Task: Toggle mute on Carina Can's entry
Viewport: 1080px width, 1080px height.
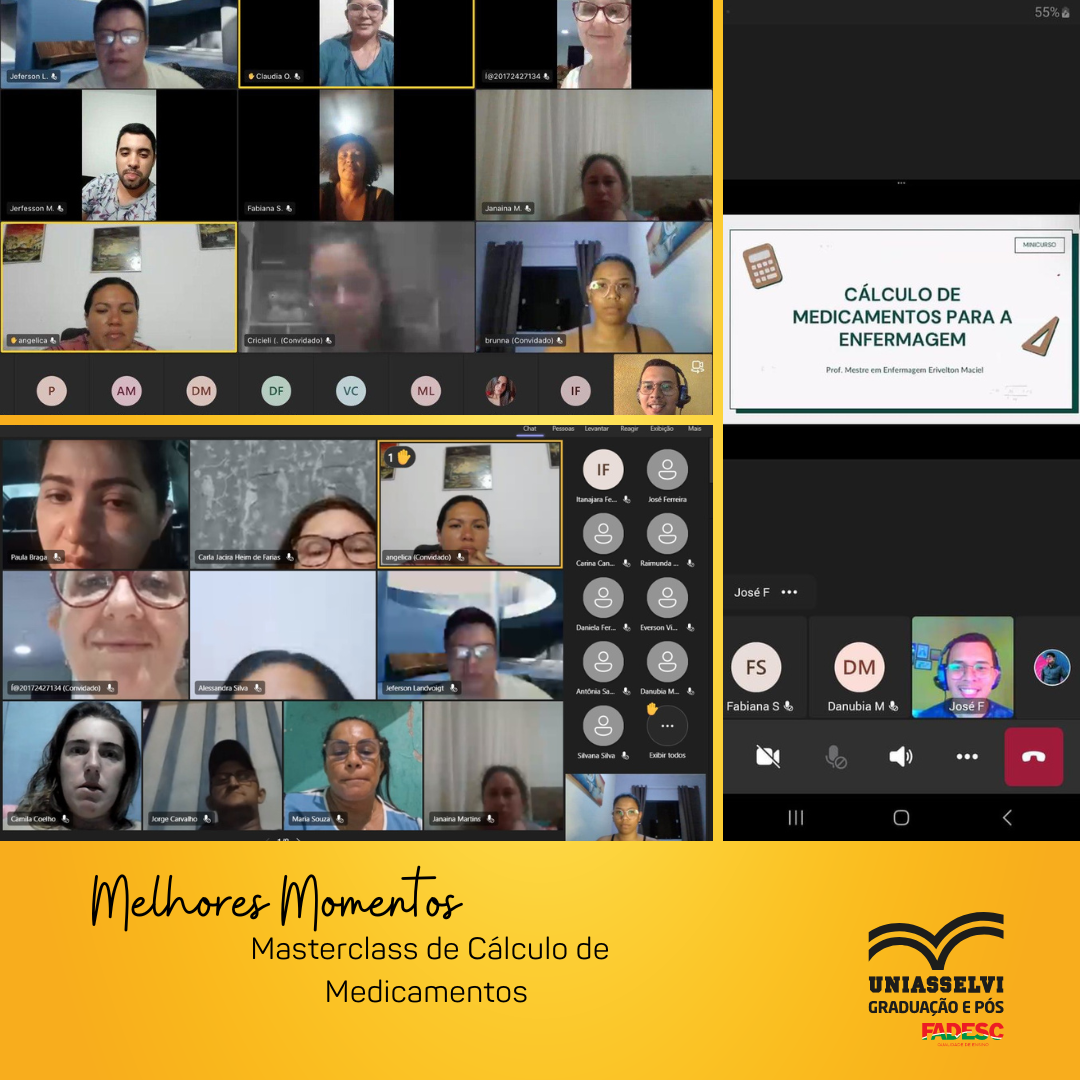Action: click(x=626, y=563)
